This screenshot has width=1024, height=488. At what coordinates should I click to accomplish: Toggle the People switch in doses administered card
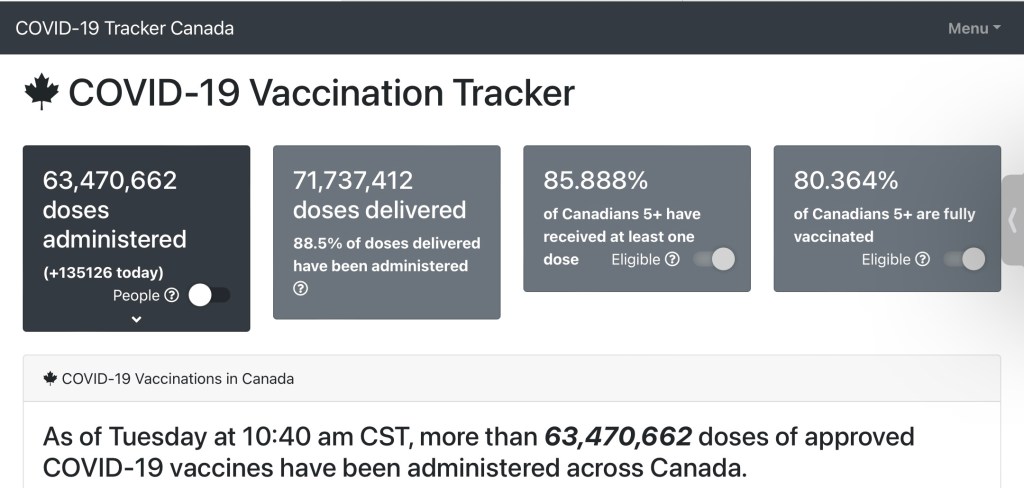[x=209, y=295]
